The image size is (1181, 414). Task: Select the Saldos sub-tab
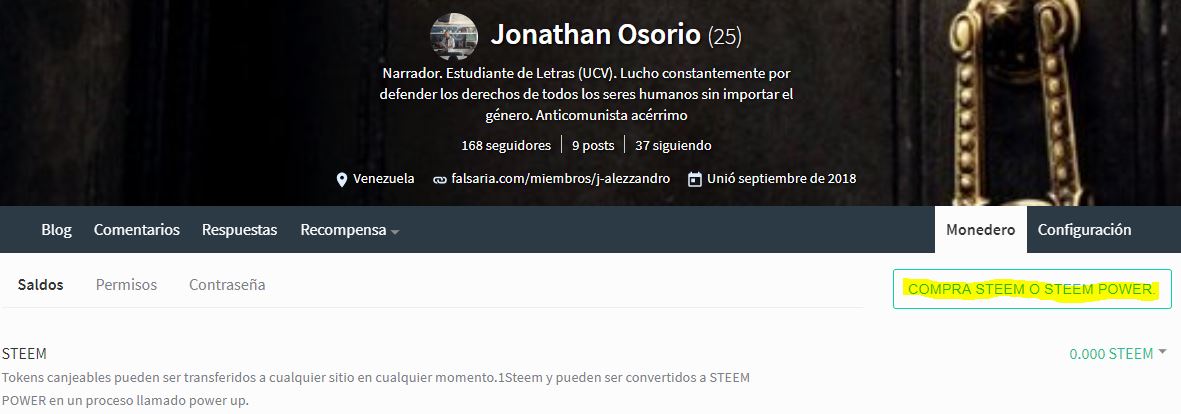coord(41,285)
